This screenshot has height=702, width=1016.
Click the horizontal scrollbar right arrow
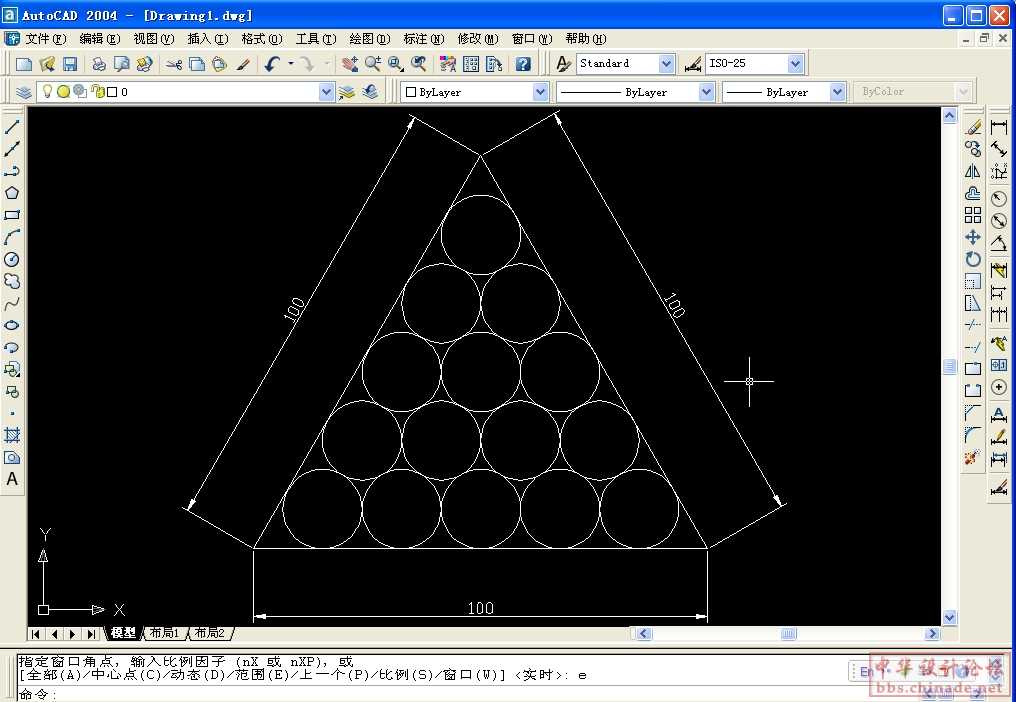pyautogui.click(x=932, y=633)
